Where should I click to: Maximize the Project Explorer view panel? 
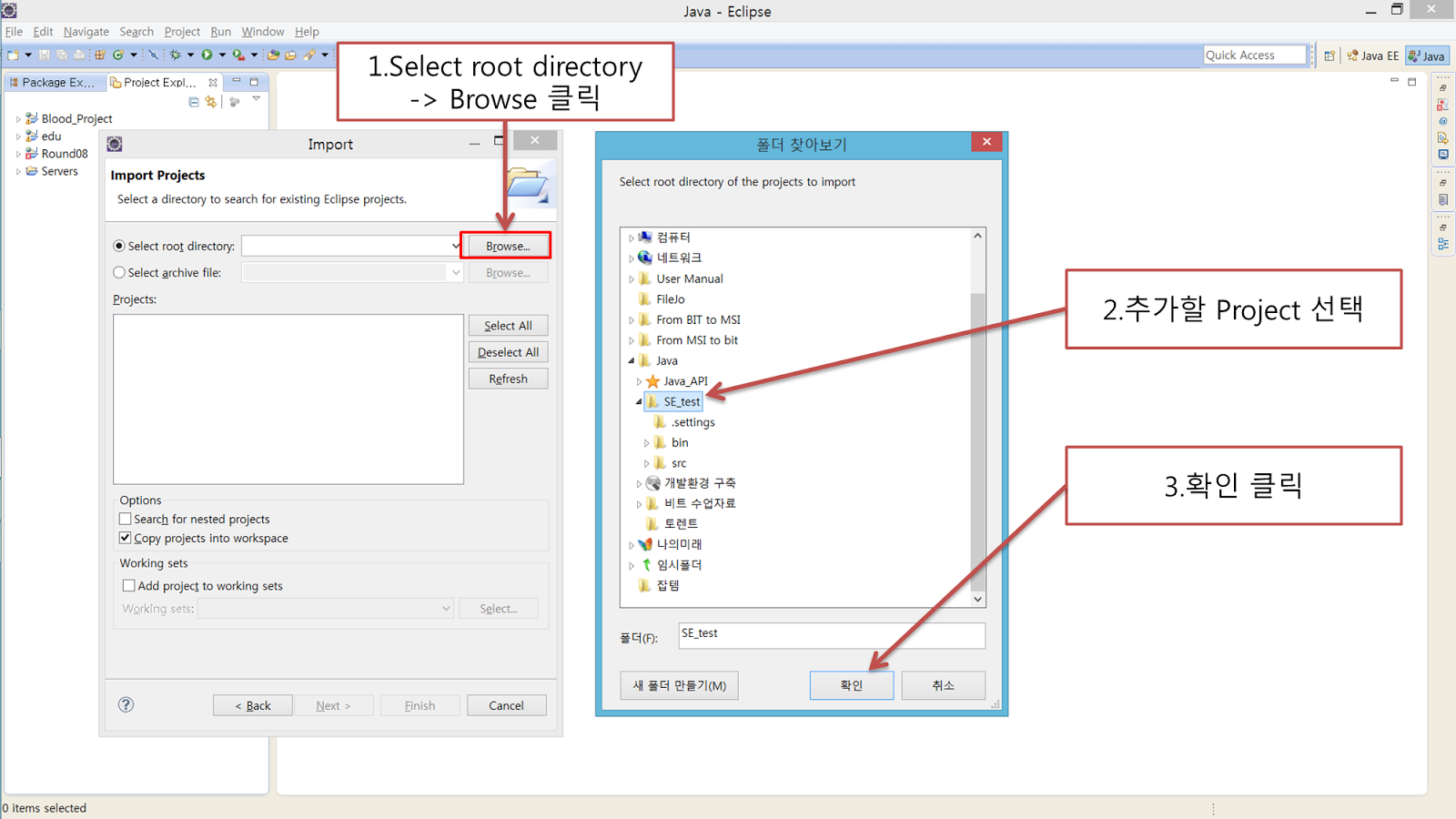coord(255,81)
